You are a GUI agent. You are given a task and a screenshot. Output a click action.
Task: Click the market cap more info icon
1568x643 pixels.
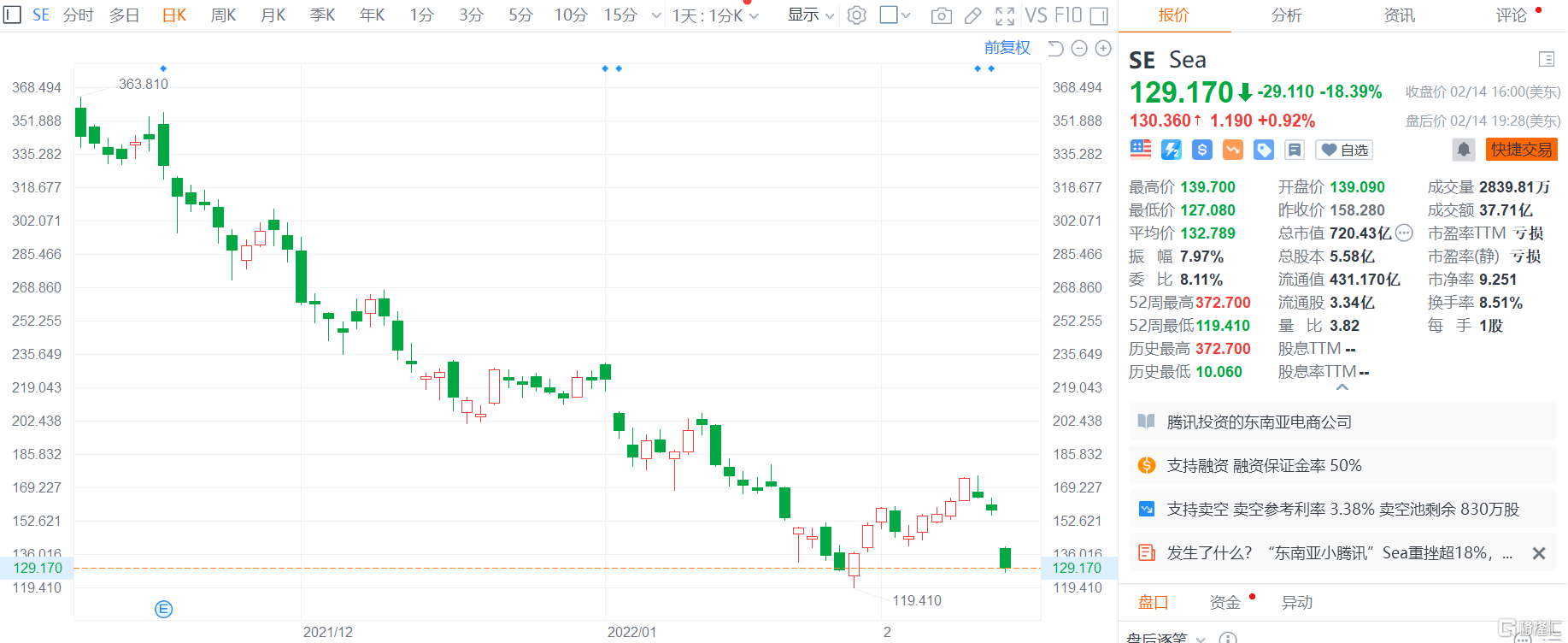tap(1404, 233)
